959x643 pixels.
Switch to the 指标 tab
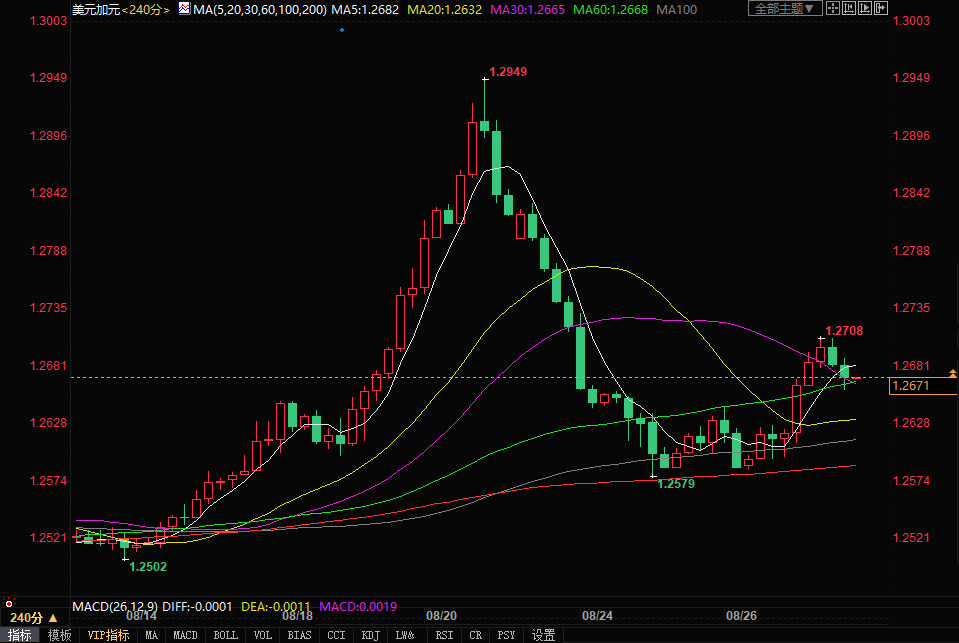tap(19, 635)
